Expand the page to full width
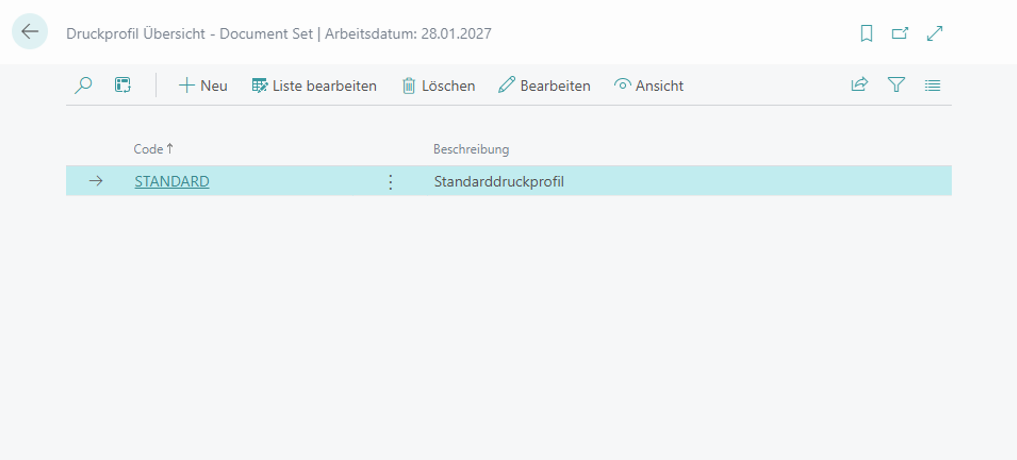Image resolution: width=1017 pixels, height=460 pixels. click(935, 33)
